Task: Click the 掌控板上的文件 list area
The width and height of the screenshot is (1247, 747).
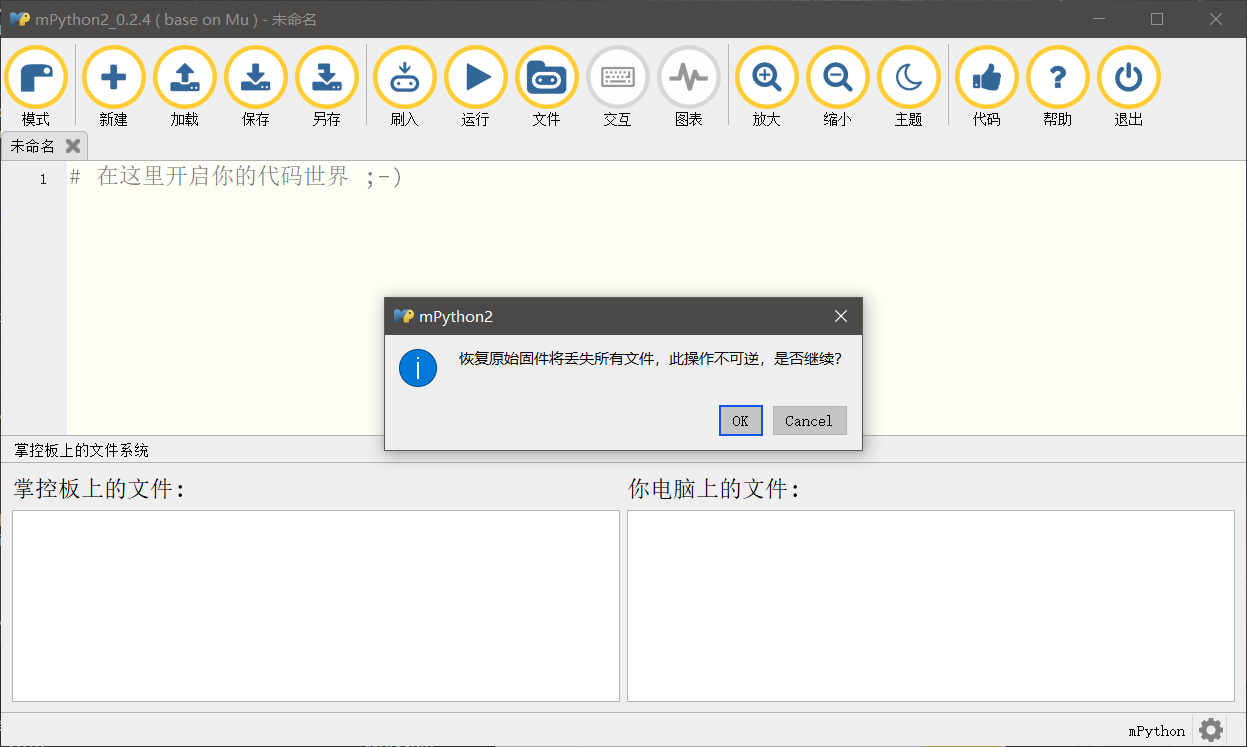Action: pos(316,606)
